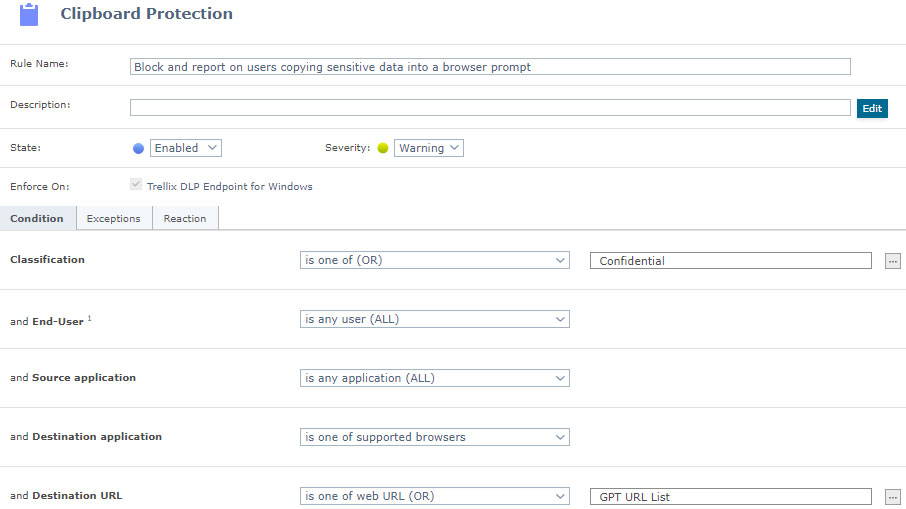The width and height of the screenshot is (906, 509).
Task: Switch to the Reaction tab
Action: [185, 218]
